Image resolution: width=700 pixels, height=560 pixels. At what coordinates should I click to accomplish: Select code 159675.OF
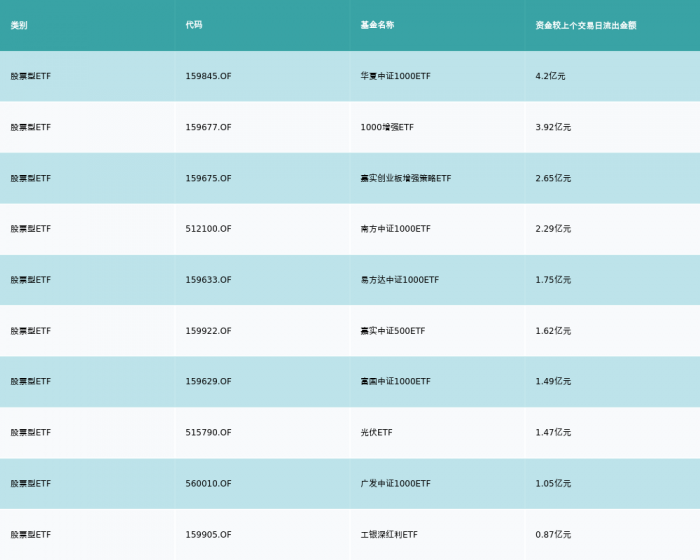pos(208,178)
